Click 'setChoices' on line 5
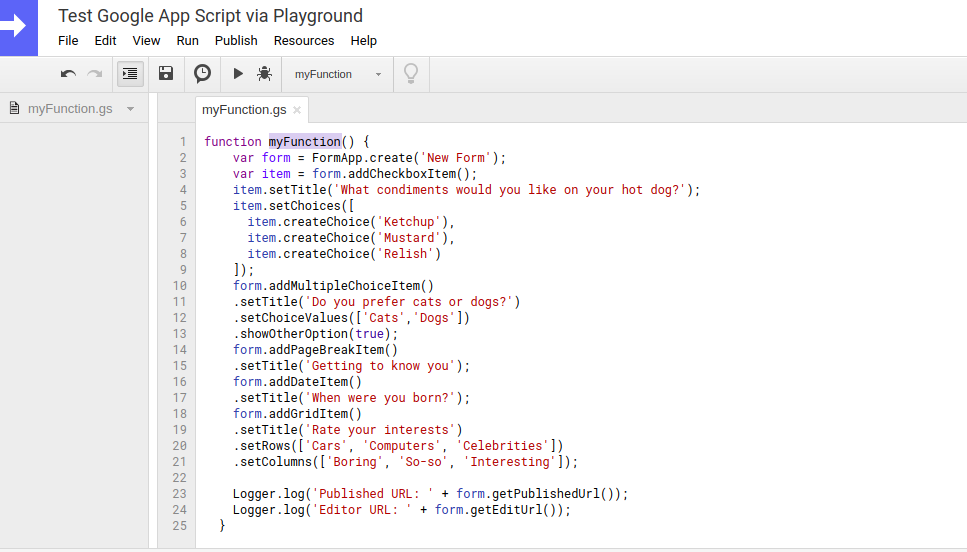Image resolution: width=967 pixels, height=552 pixels. [x=305, y=206]
